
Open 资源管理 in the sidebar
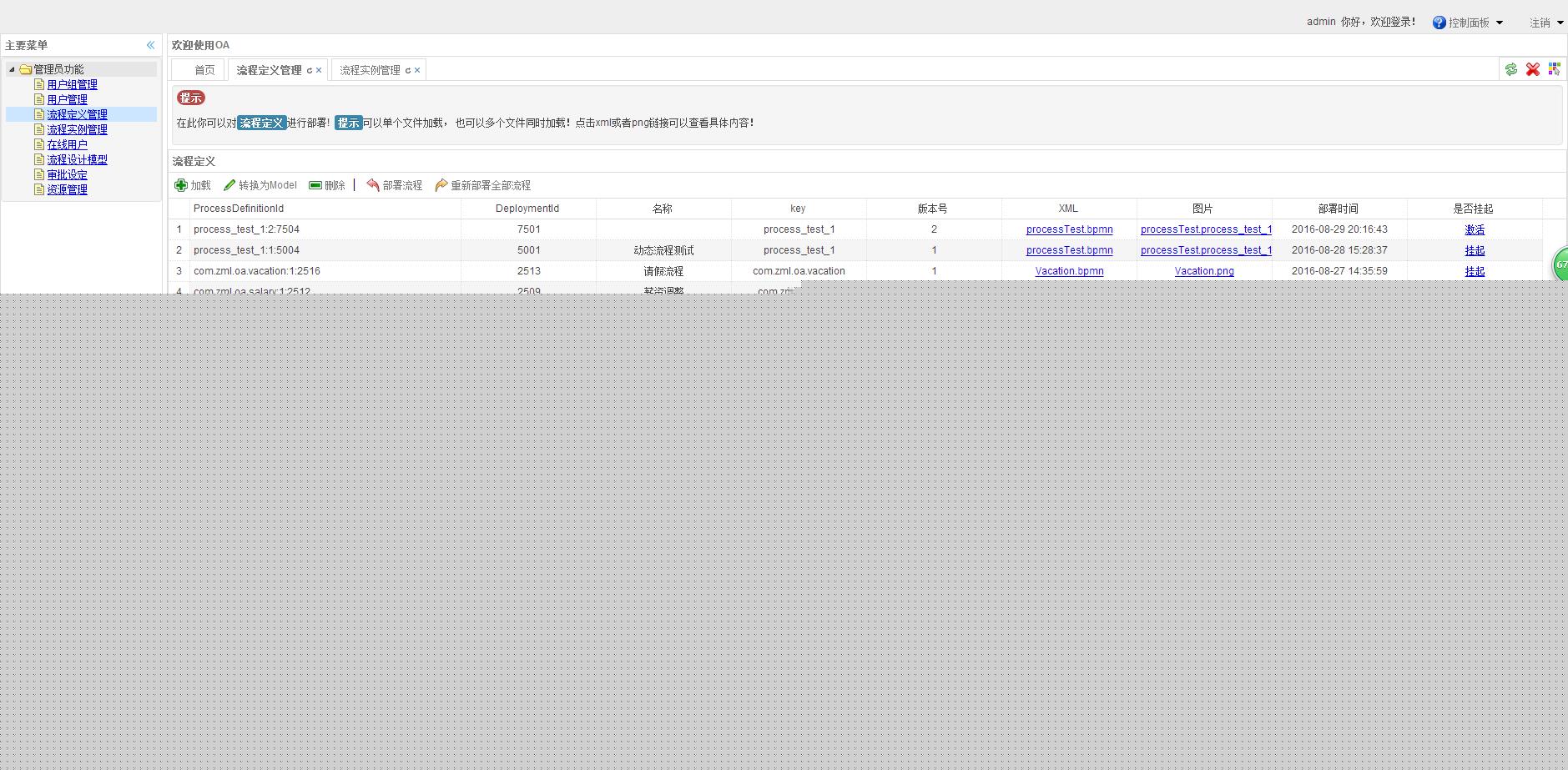pos(67,189)
